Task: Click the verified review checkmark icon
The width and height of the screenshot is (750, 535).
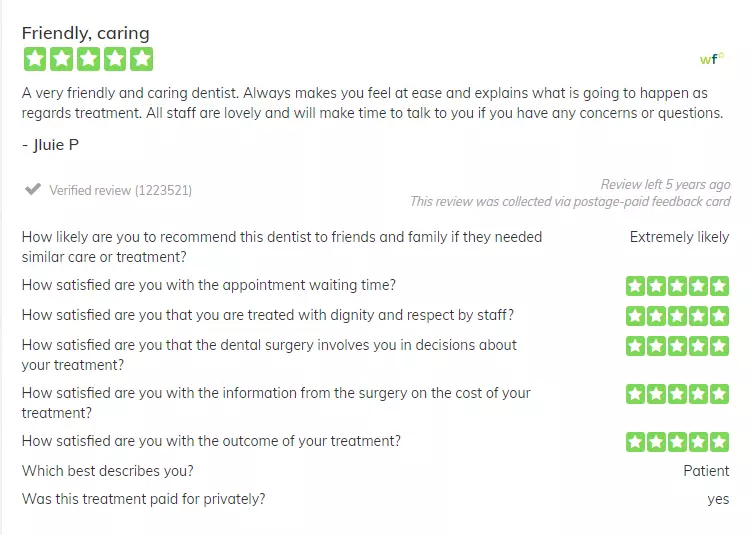Action: (x=33, y=189)
